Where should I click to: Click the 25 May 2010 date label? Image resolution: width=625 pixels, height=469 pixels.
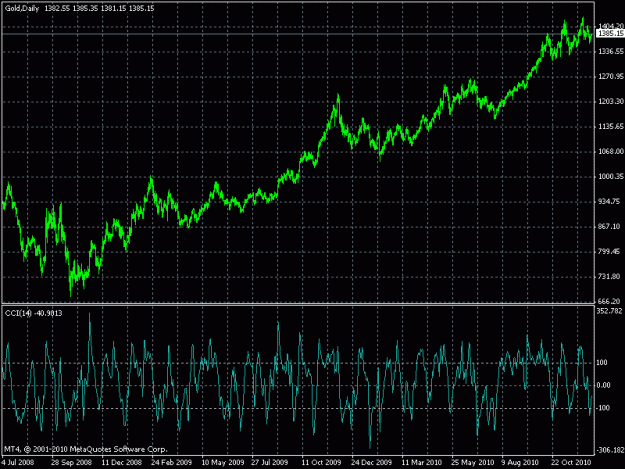pyautogui.click(x=472, y=463)
